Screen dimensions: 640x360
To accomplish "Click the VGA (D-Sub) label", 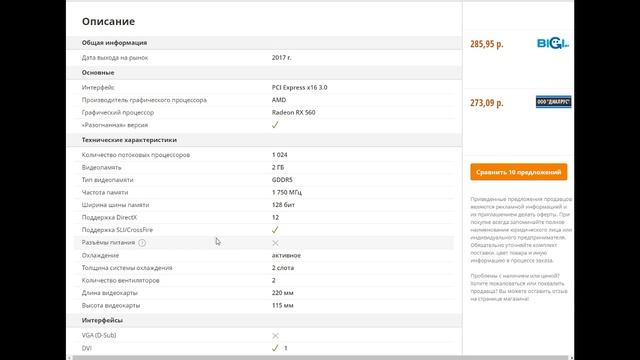I will coord(99,335).
